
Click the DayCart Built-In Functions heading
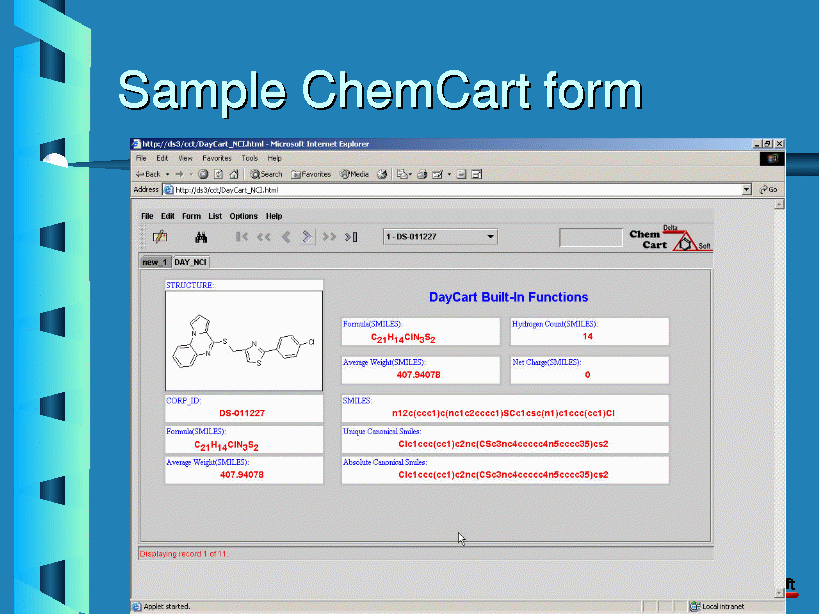[508, 297]
